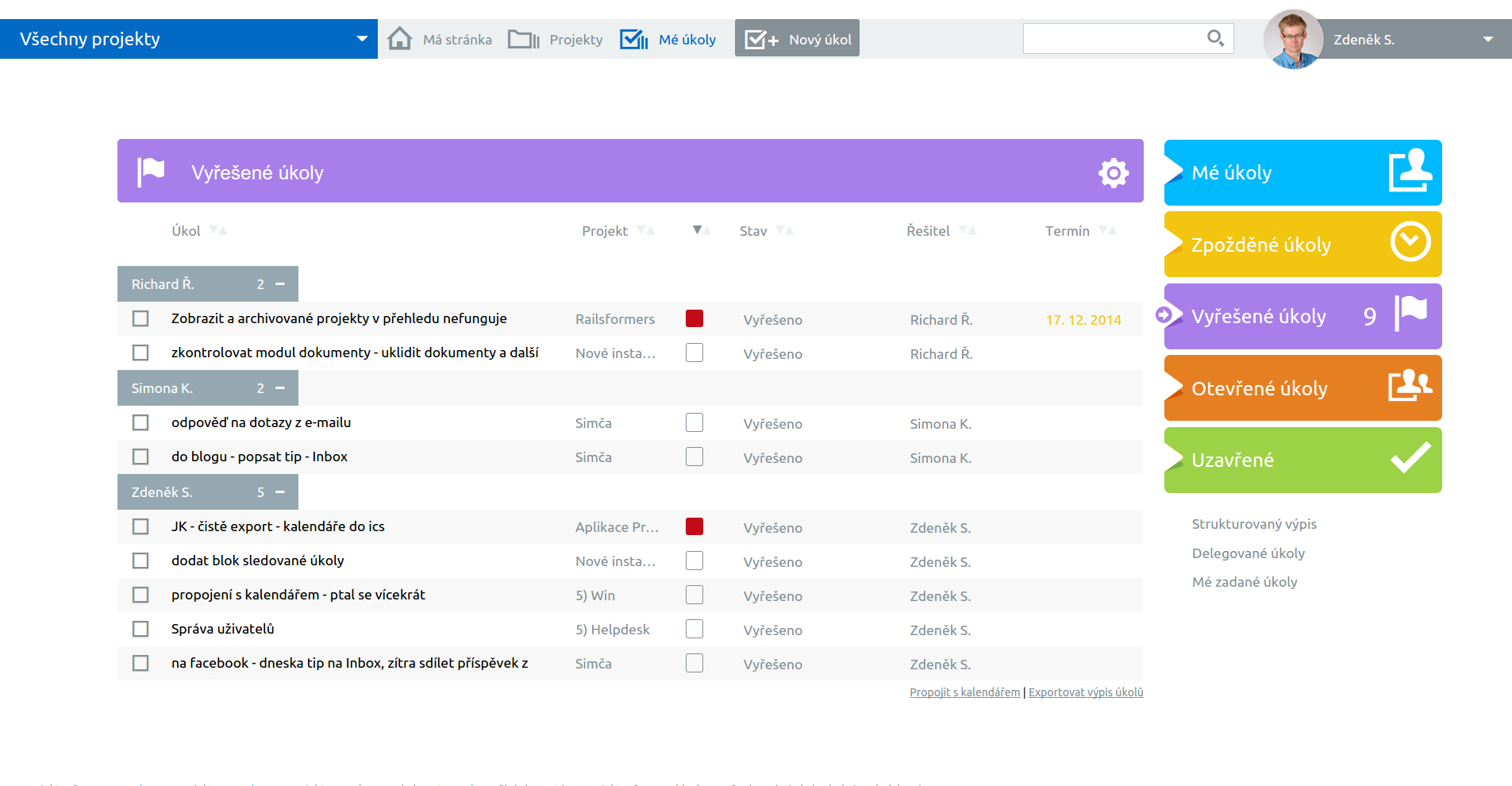
Task: Click red priority swatch on Railsformers task
Action: tap(694, 318)
